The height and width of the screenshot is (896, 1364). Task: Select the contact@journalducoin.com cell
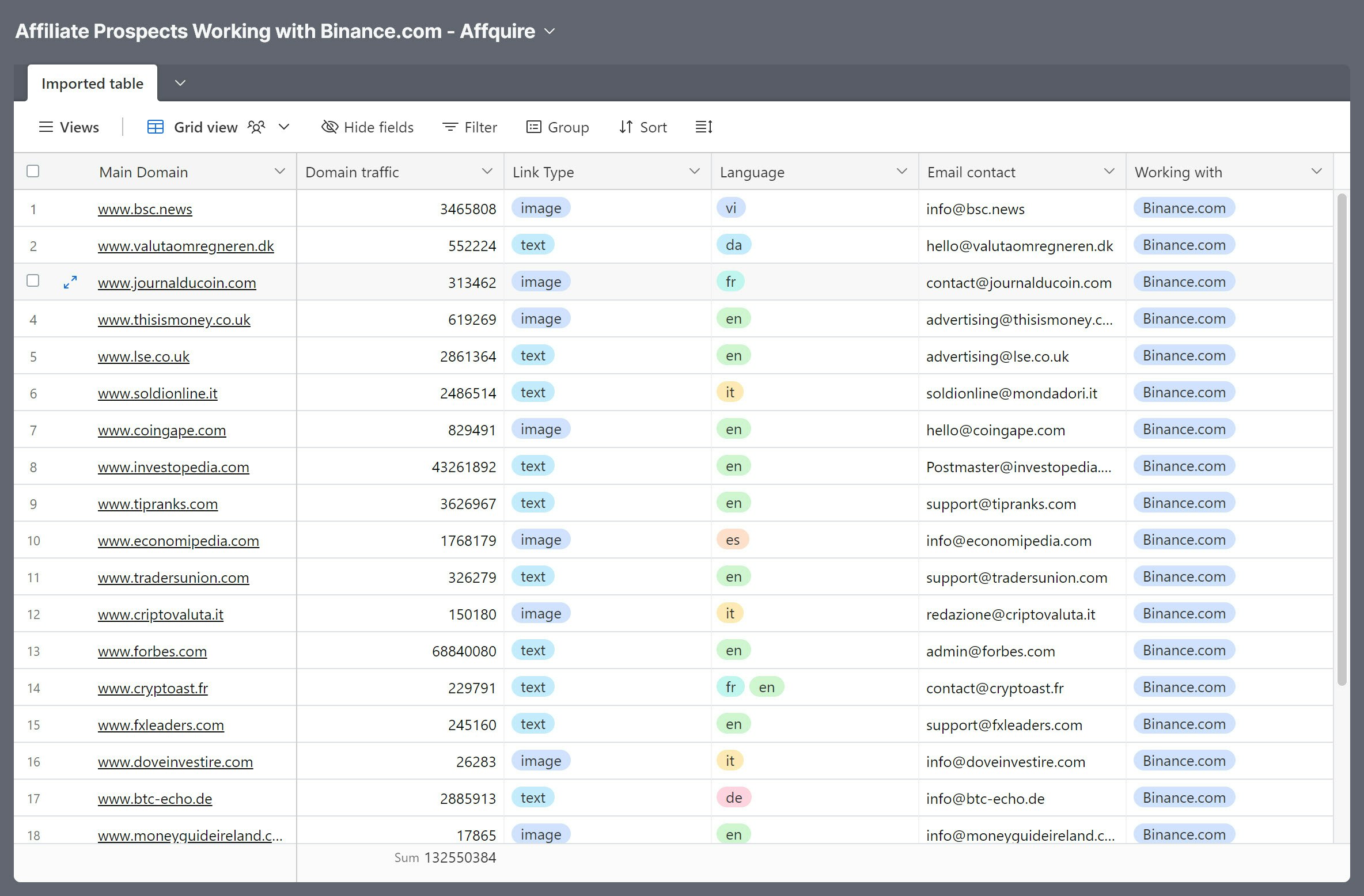[x=1022, y=282]
